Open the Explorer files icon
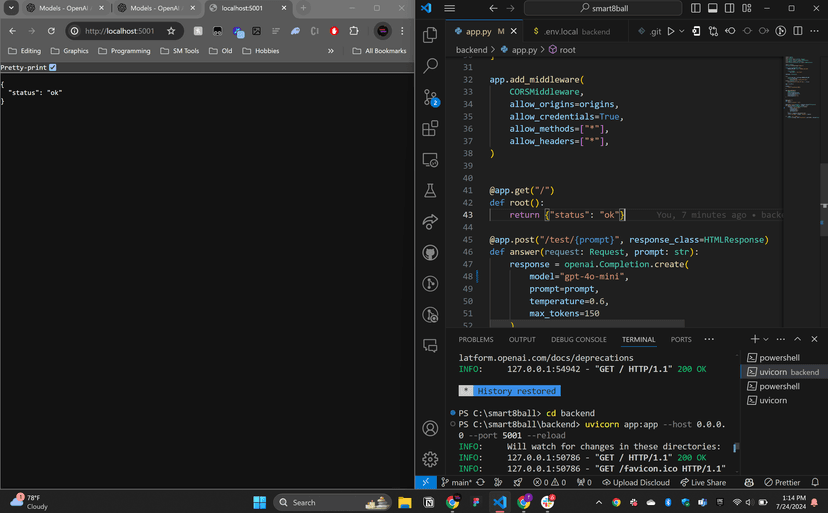 (x=431, y=35)
